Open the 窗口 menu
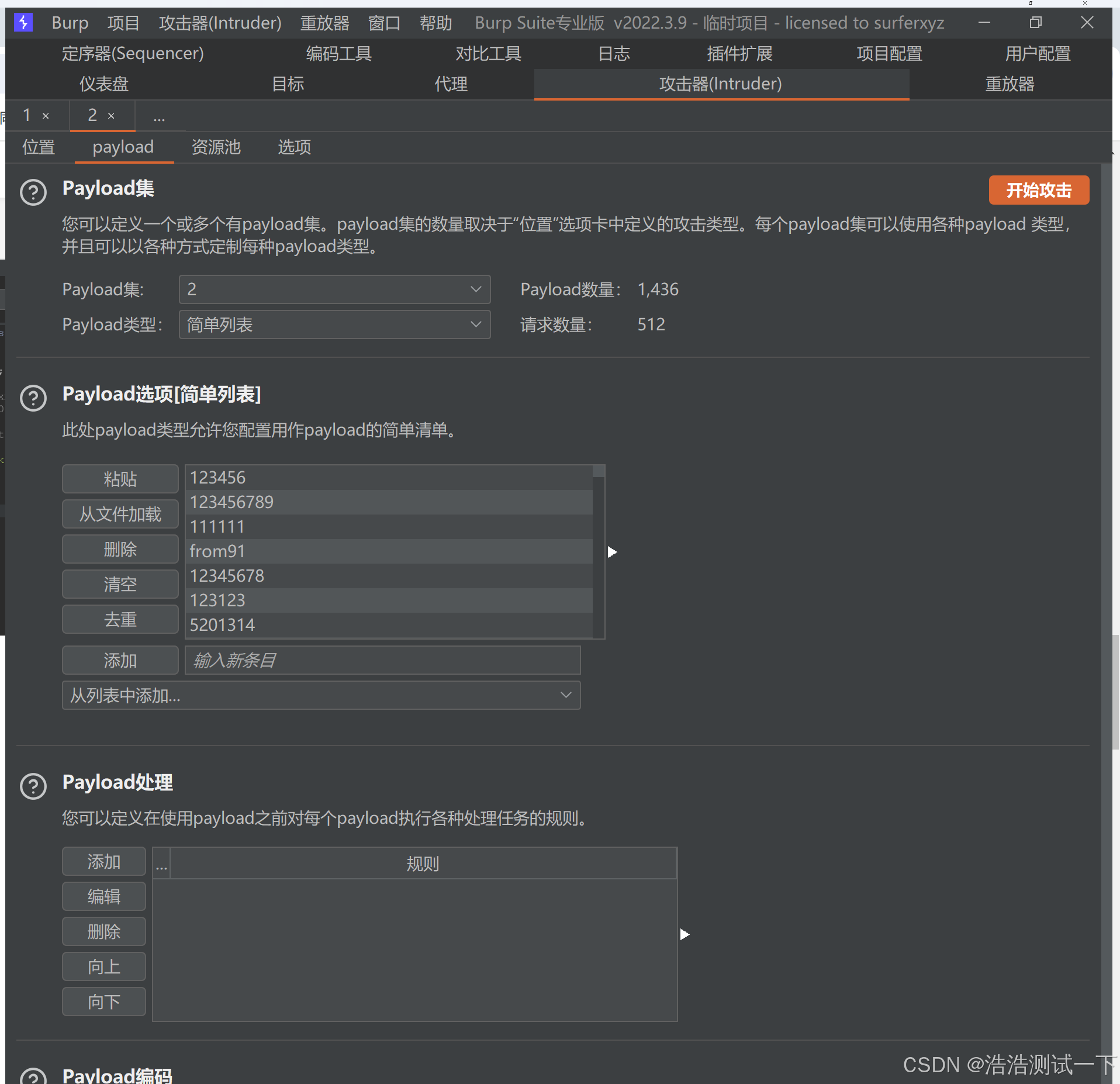This screenshot has width=1120, height=1084. tap(384, 23)
